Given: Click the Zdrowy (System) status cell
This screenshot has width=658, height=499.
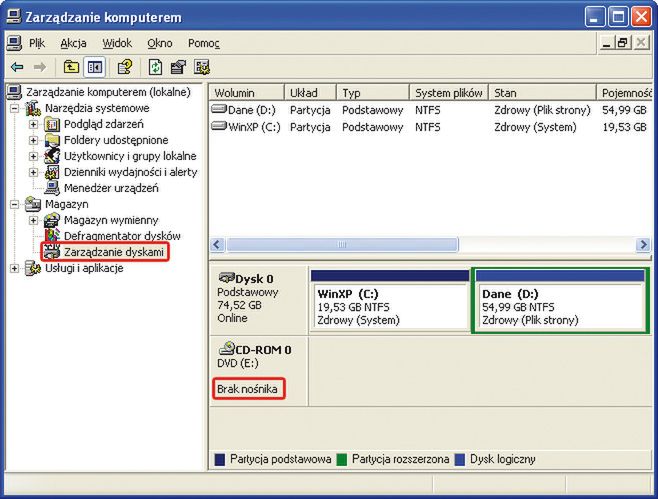Looking at the screenshot, I should [535, 127].
